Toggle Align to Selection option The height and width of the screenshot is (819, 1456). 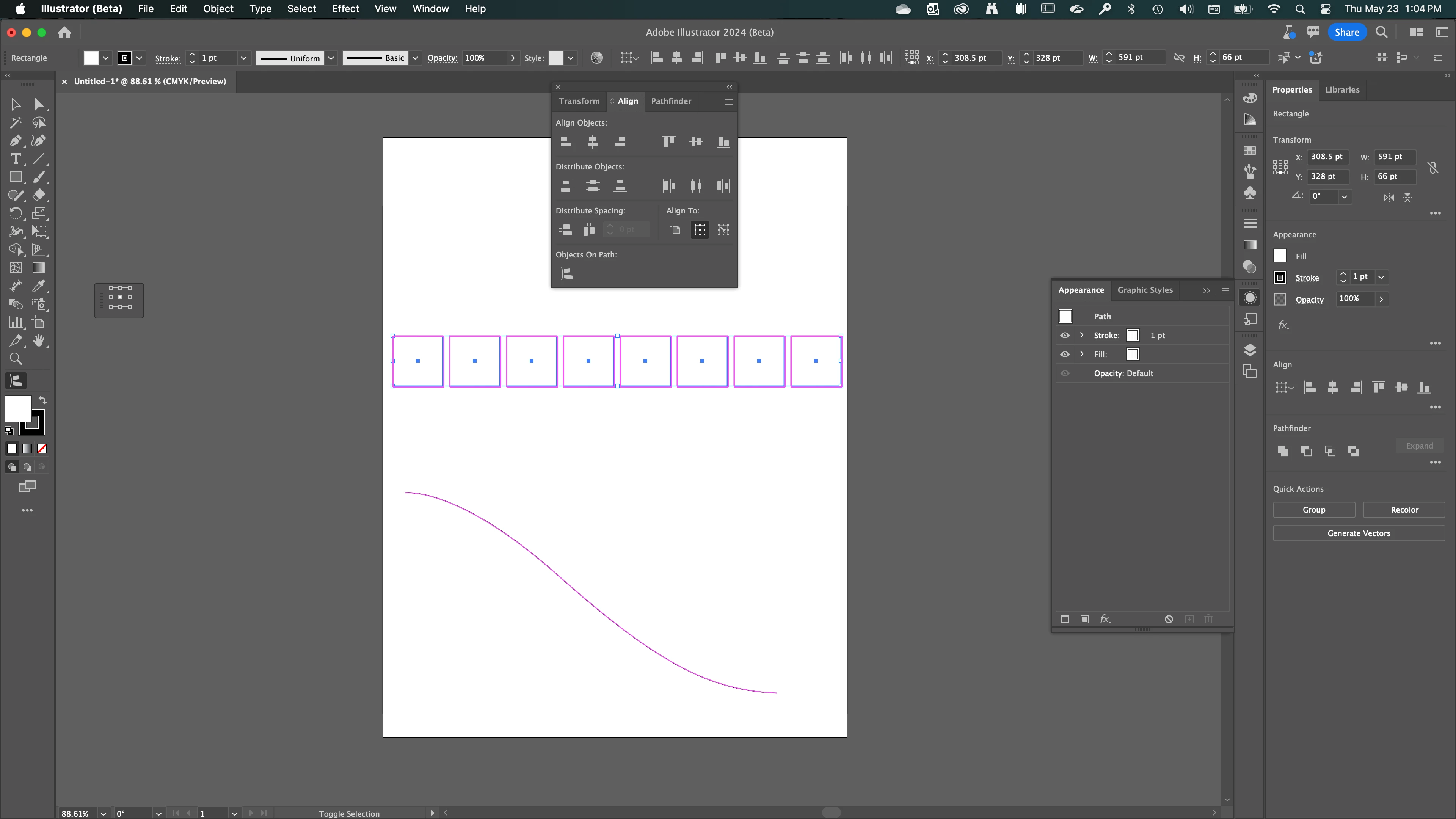point(700,229)
